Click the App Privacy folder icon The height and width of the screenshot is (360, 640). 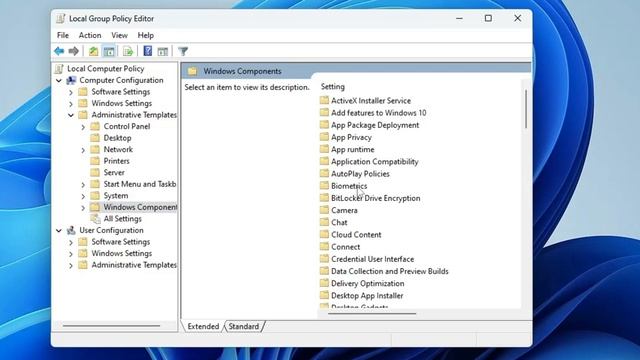[x=324, y=137]
